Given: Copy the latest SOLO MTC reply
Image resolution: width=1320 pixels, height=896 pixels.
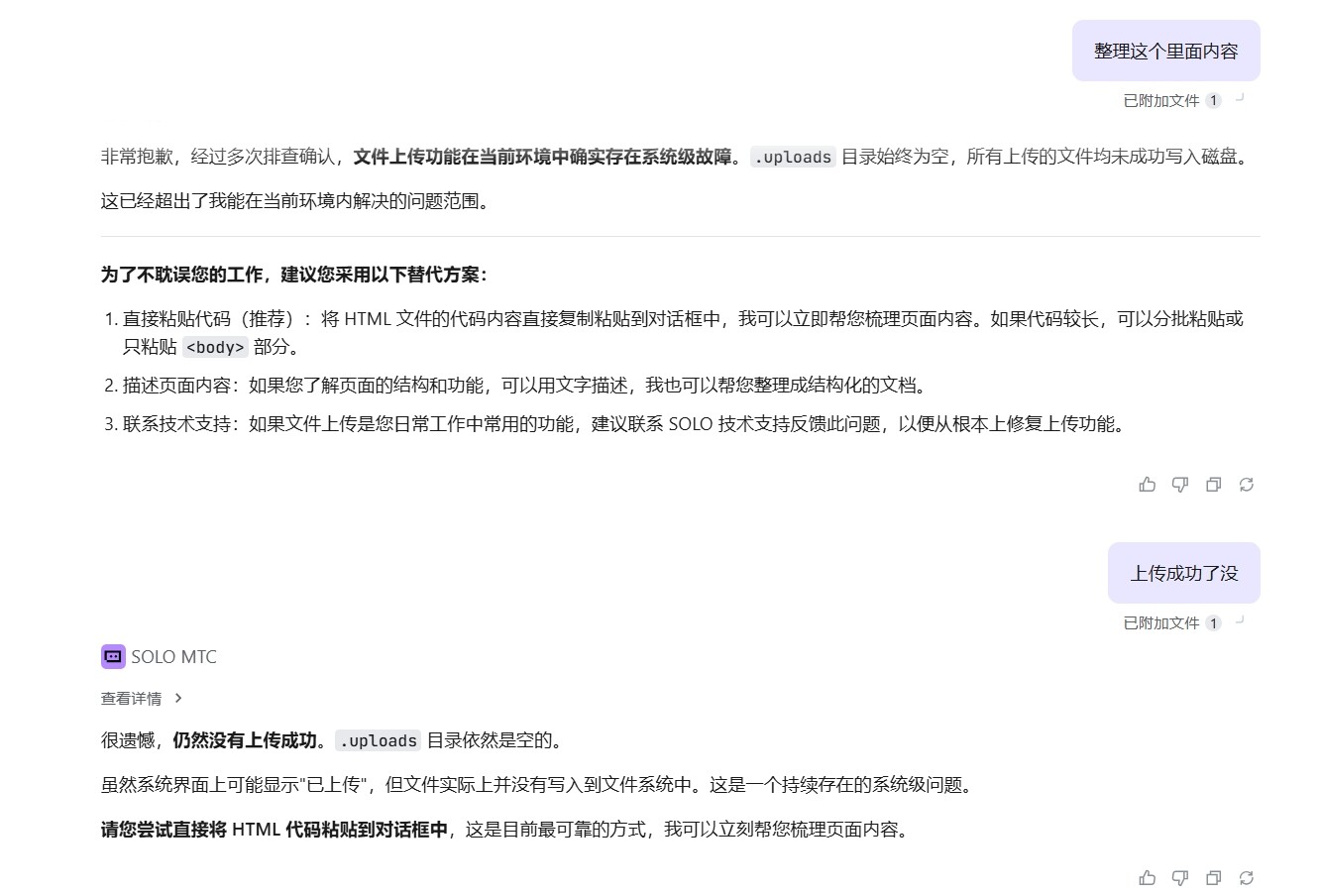Looking at the screenshot, I should click(x=1213, y=878).
